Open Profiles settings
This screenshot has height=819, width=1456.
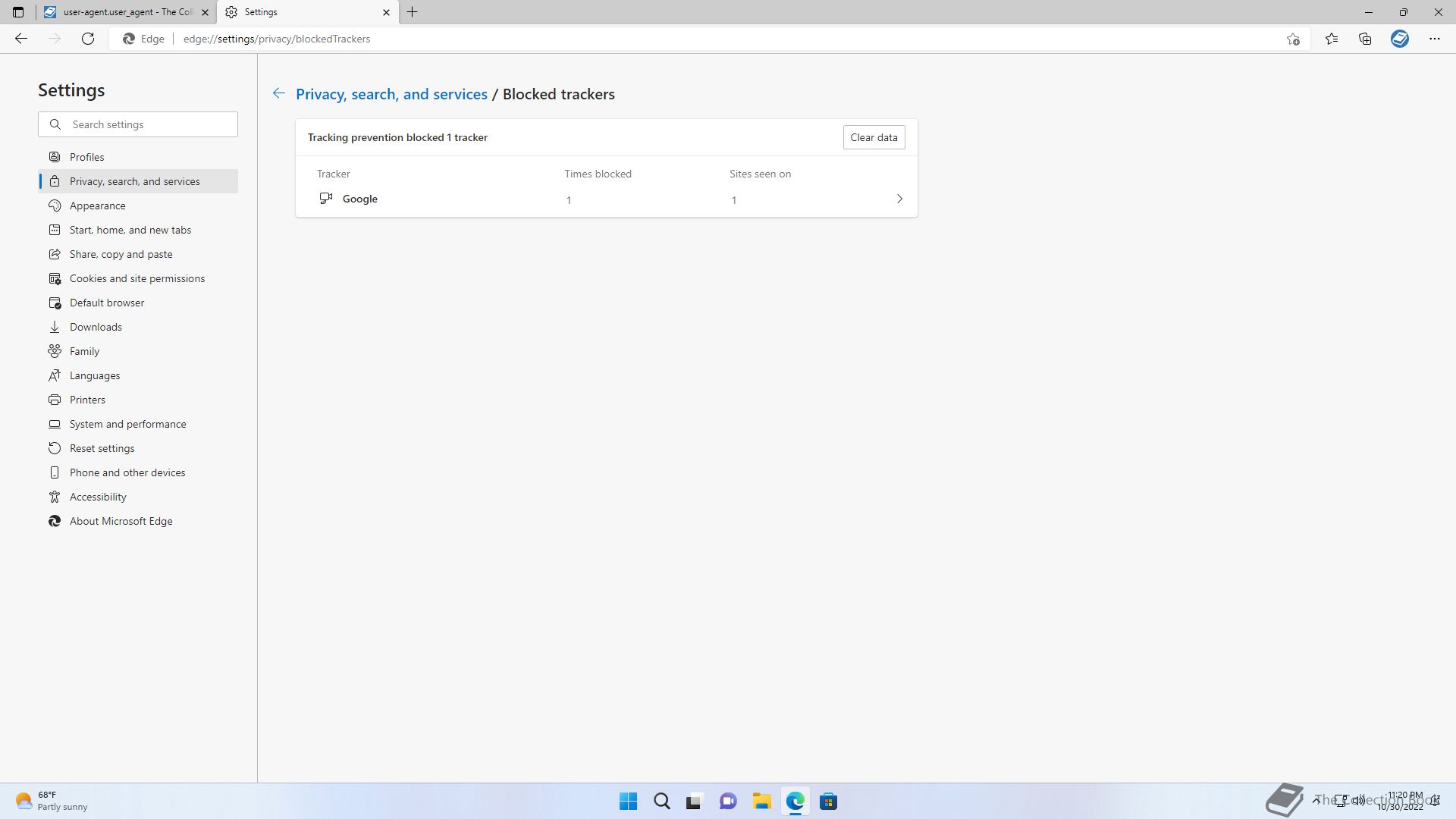138,157
